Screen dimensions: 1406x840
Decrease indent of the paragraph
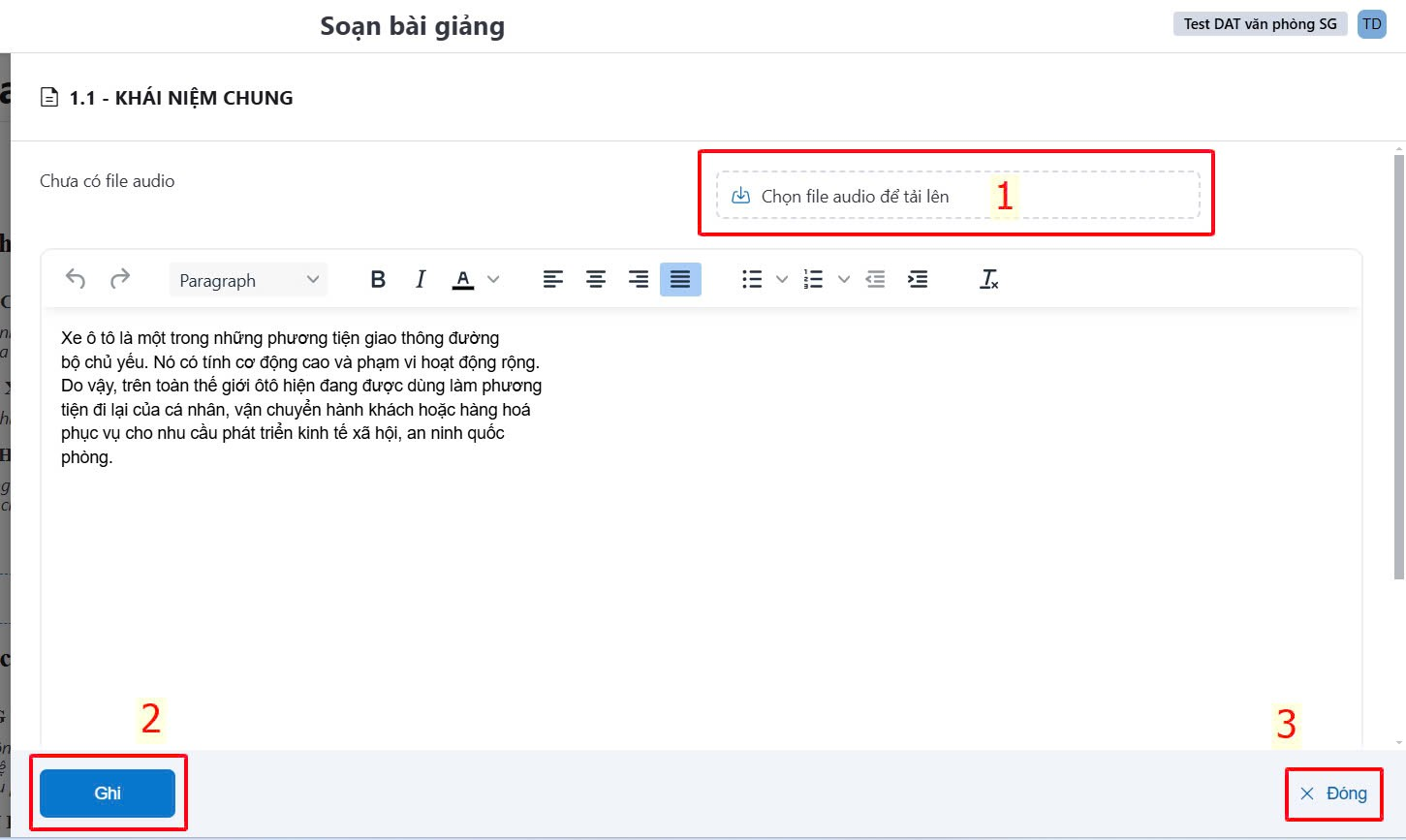click(x=875, y=280)
